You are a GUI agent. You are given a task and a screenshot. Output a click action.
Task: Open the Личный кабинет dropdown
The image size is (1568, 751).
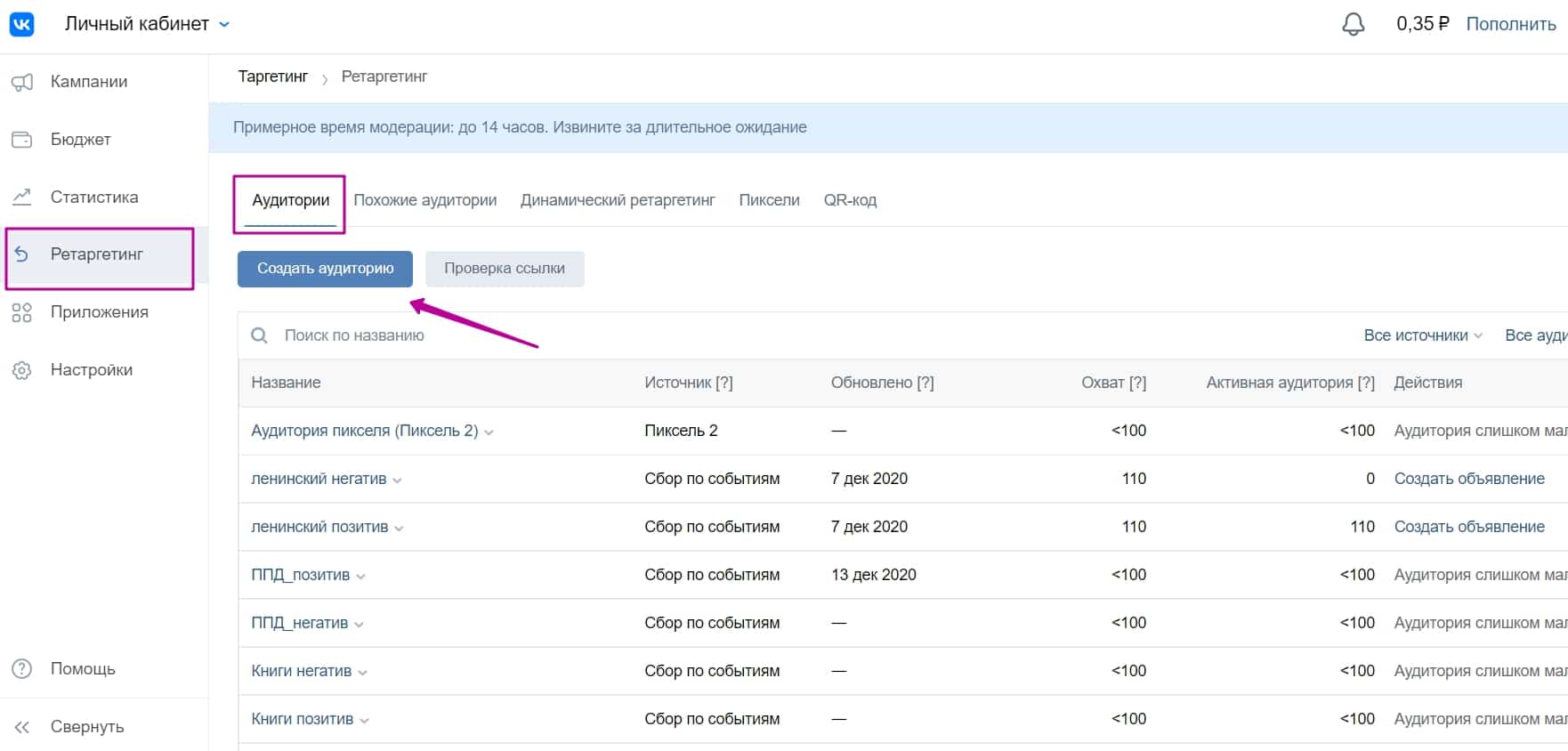point(147,24)
